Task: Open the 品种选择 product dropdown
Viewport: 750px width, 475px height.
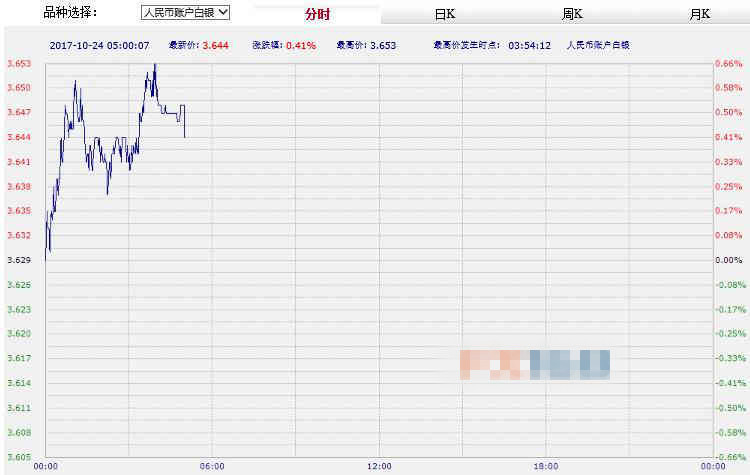Action: point(185,13)
